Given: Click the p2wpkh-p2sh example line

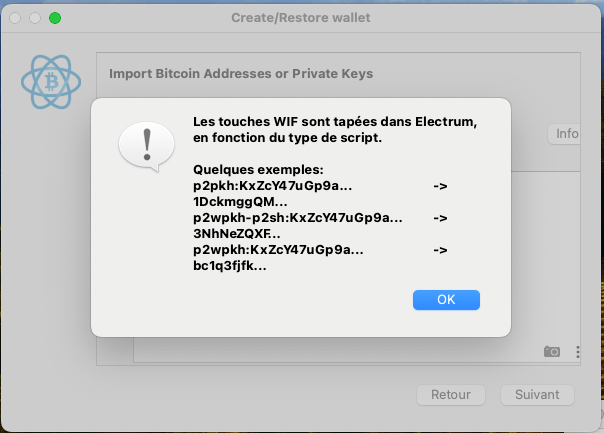Looking at the screenshot, I should point(298,218).
